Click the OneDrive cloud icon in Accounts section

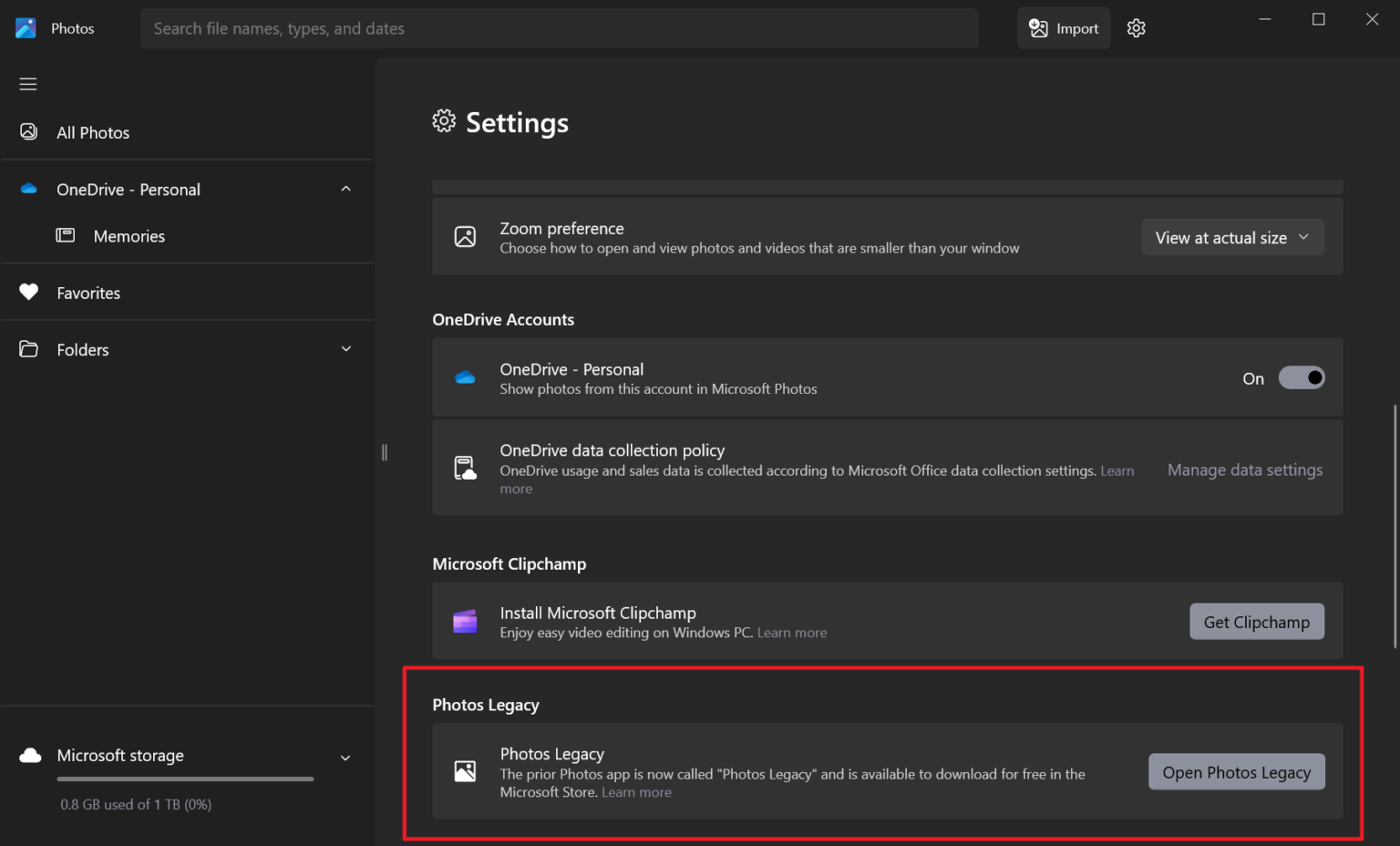(x=465, y=377)
